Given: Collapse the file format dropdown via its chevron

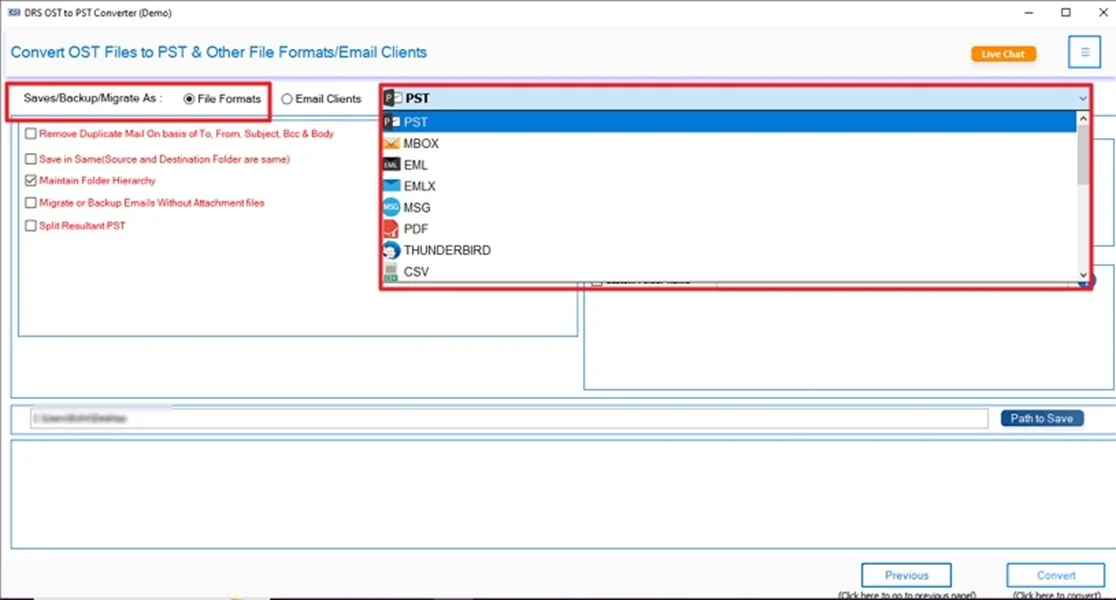Looking at the screenshot, I should [1082, 98].
